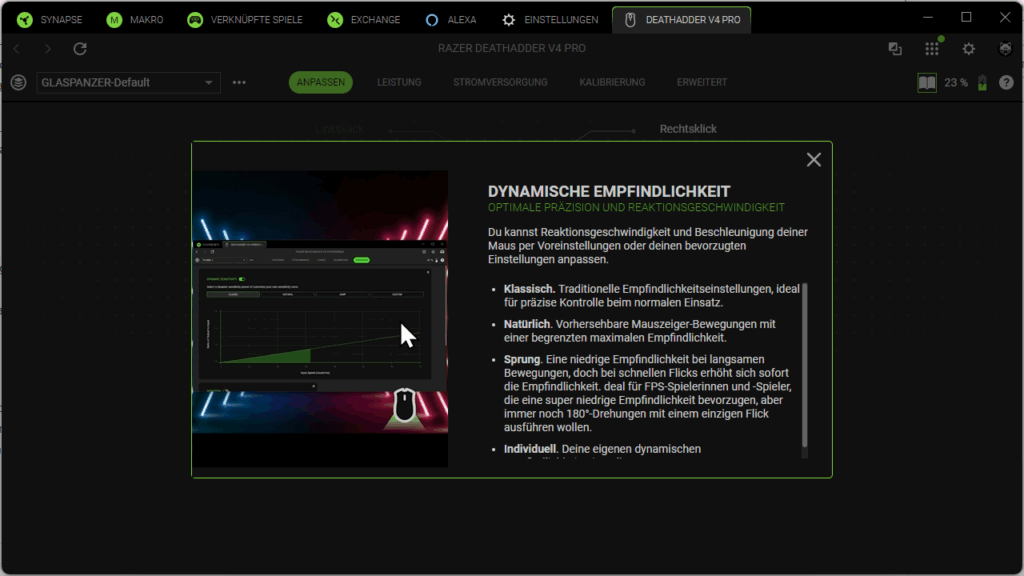Go to the Exchange tab
The width and height of the screenshot is (1024, 576).
coord(364,20)
